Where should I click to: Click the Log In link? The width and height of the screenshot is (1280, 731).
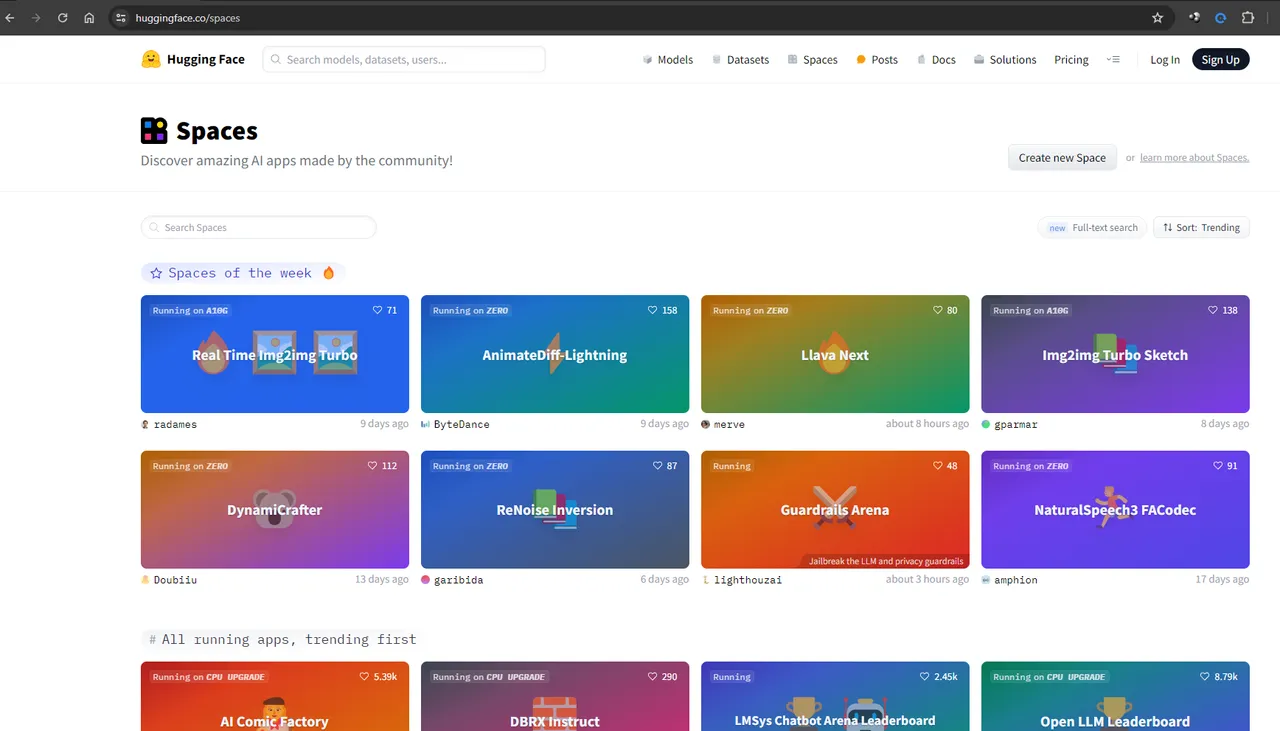[x=1165, y=60]
